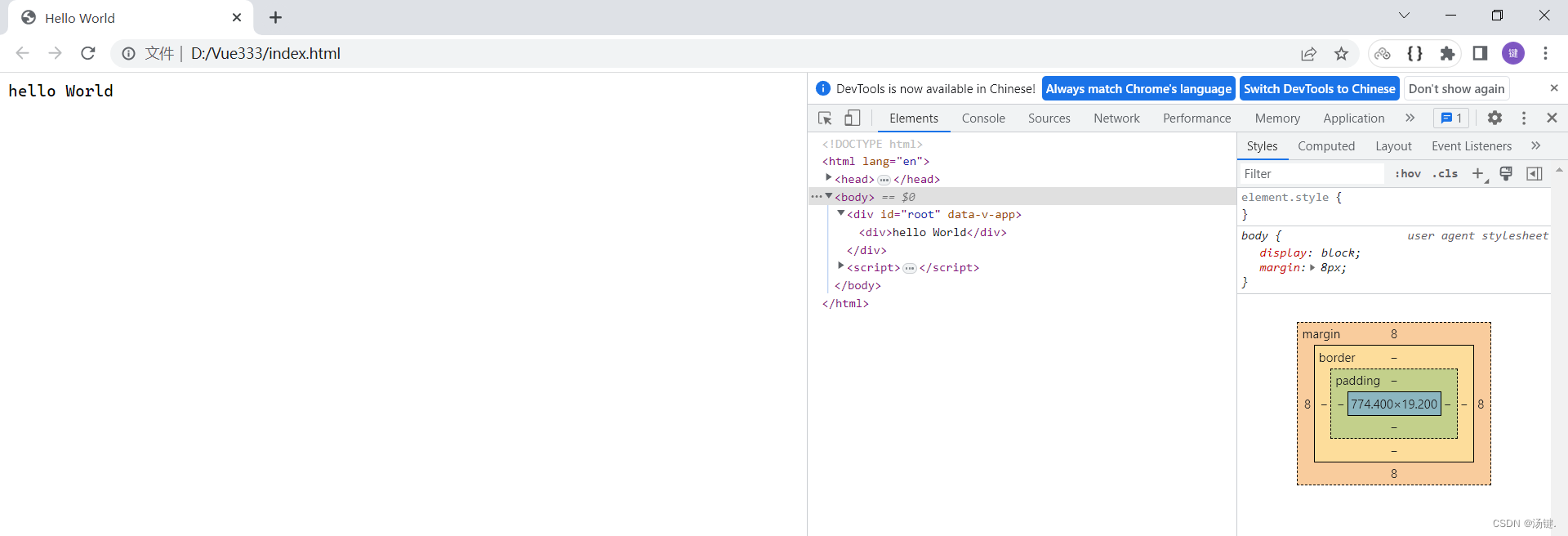This screenshot has height=536, width=1568.
Task: Toggle the device toolbar icon
Action: click(852, 118)
